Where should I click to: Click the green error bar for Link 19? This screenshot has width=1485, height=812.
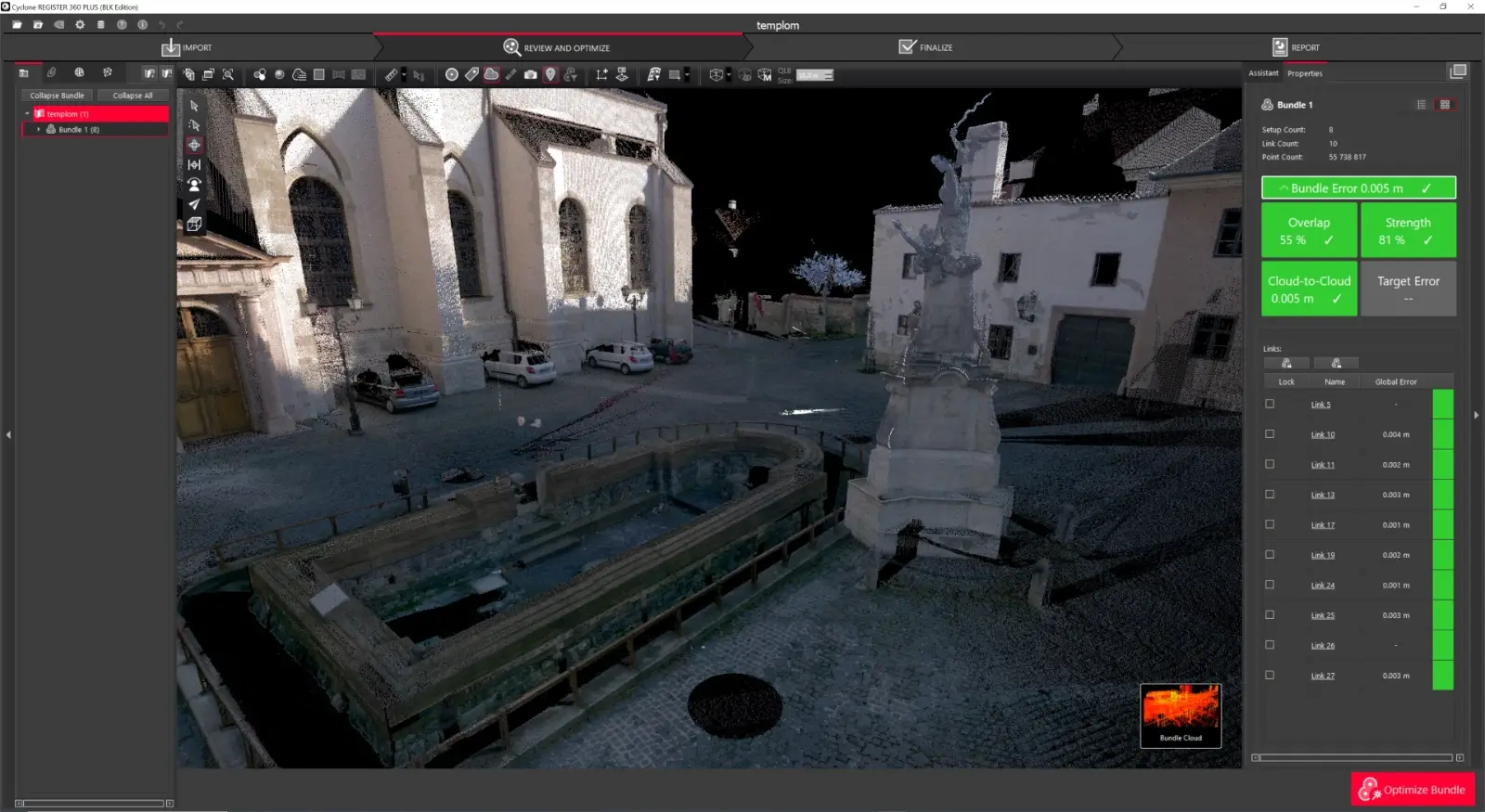pos(1442,555)
